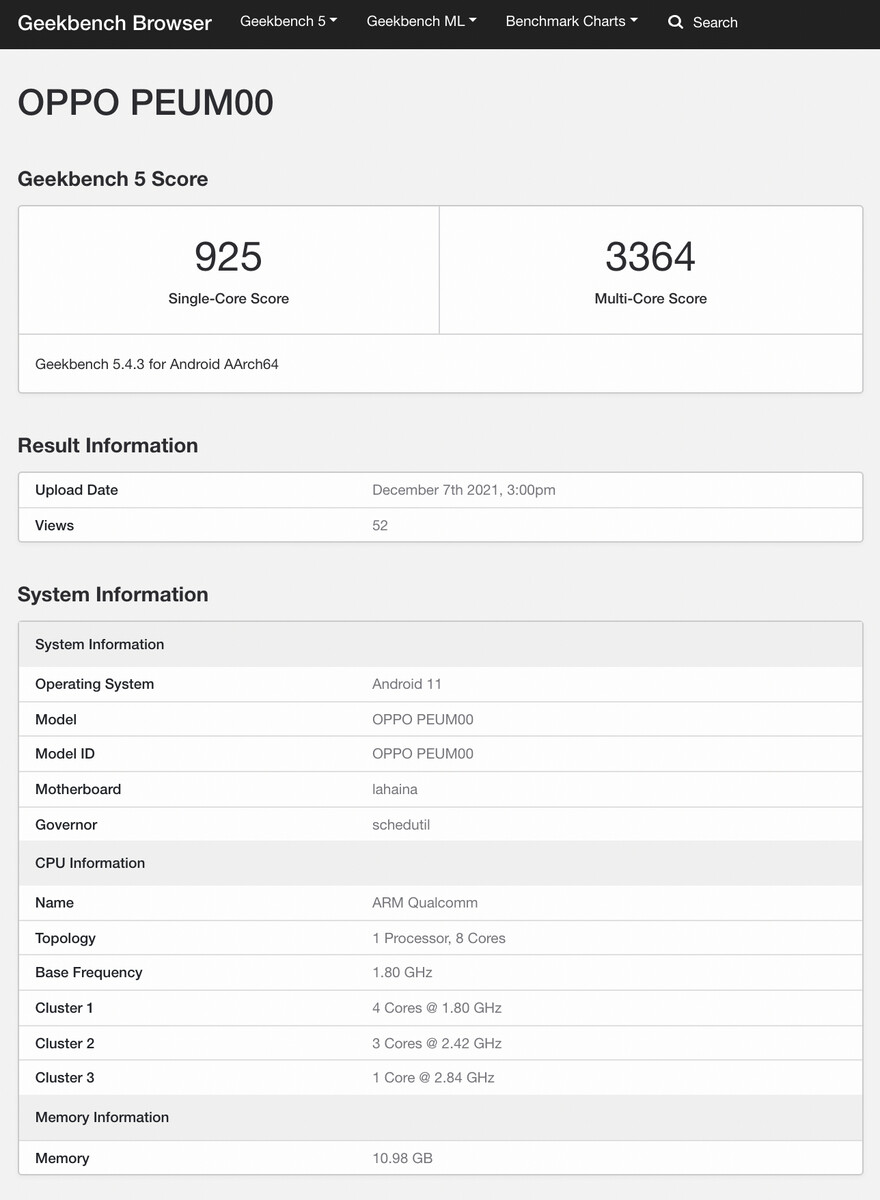Click the Model row label
880x1200 pixels.
56,719
